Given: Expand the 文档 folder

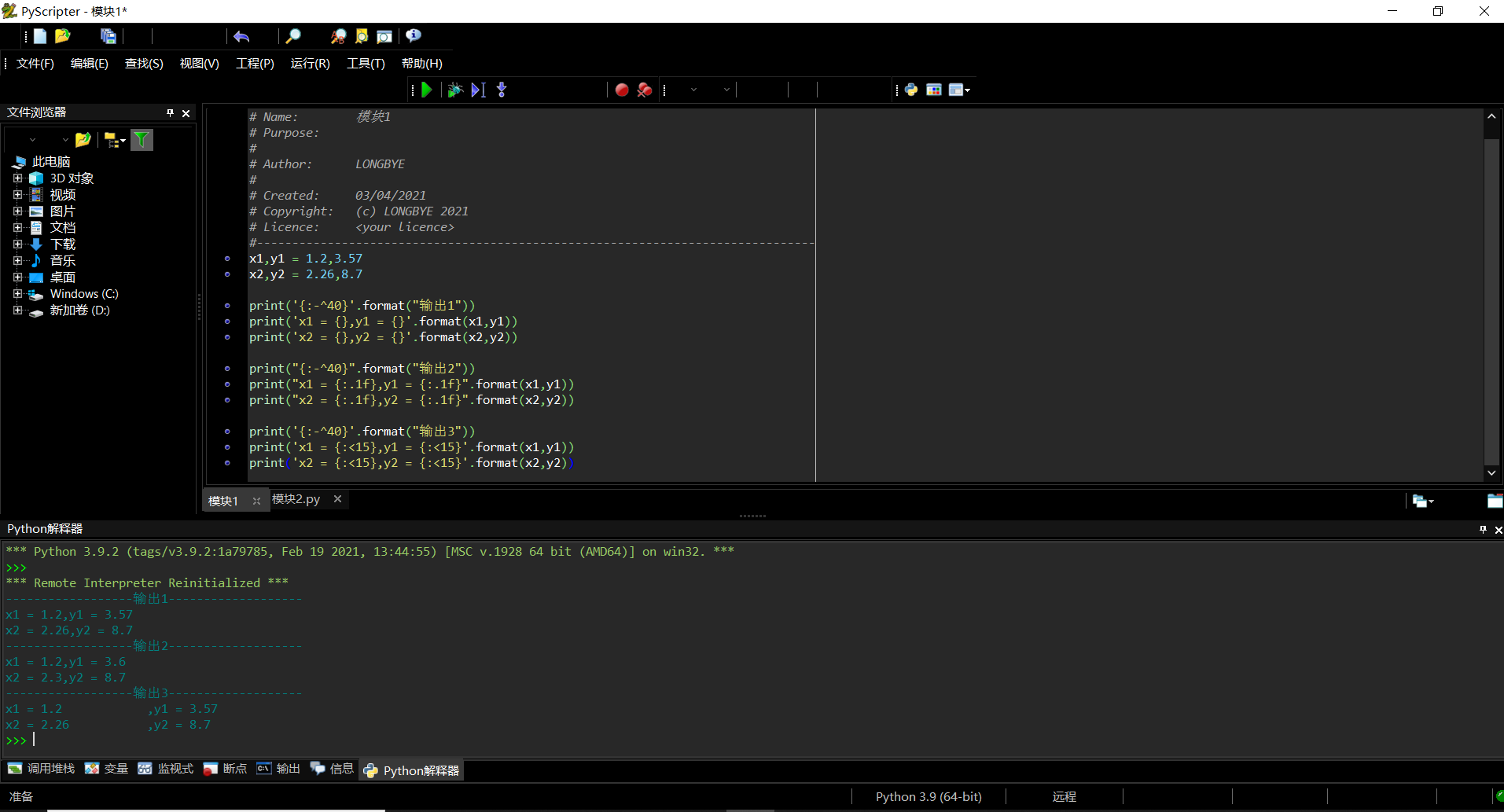Looking at the screenshot, I should point(17,228).
